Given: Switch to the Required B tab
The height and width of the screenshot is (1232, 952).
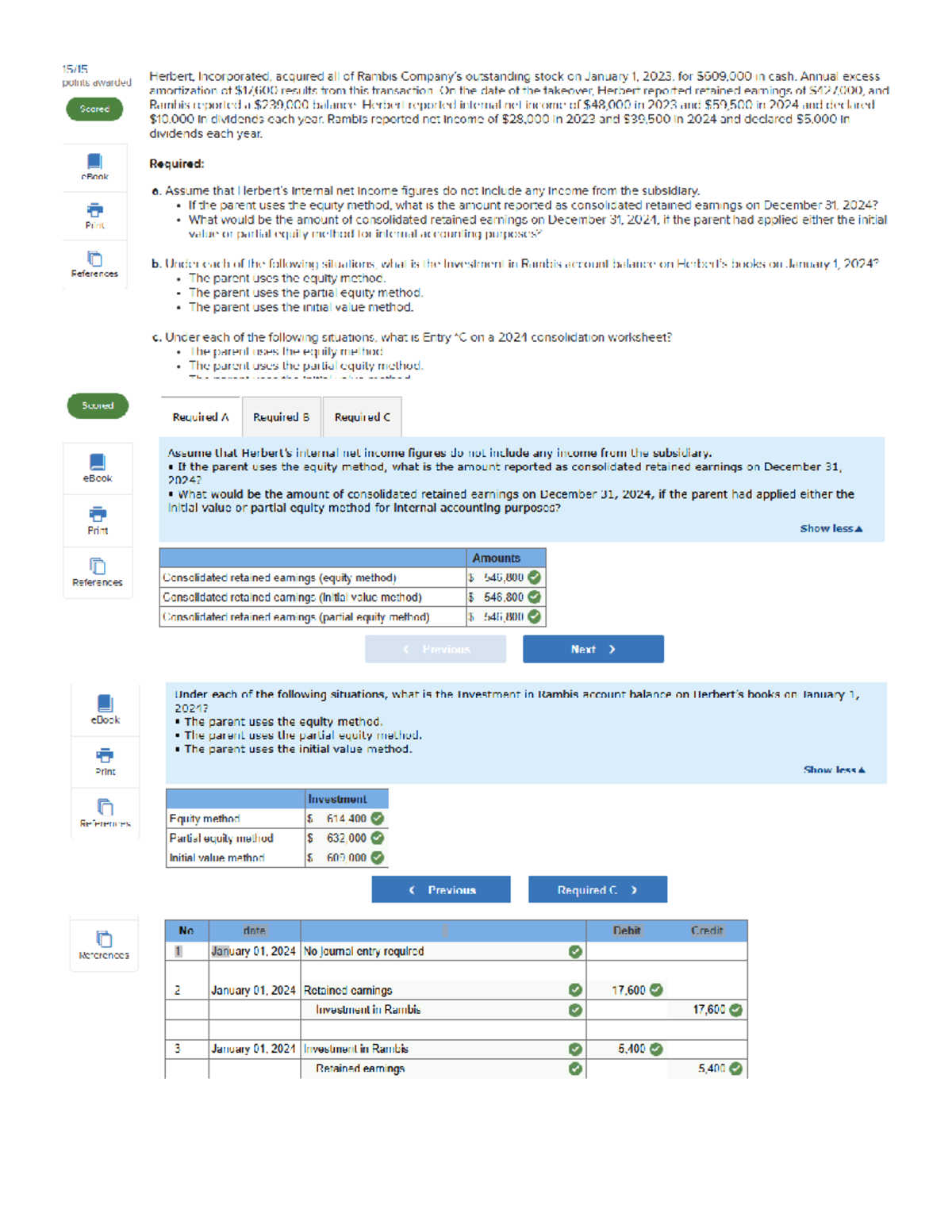Looking at the screenshot, I should coord(280,416).
